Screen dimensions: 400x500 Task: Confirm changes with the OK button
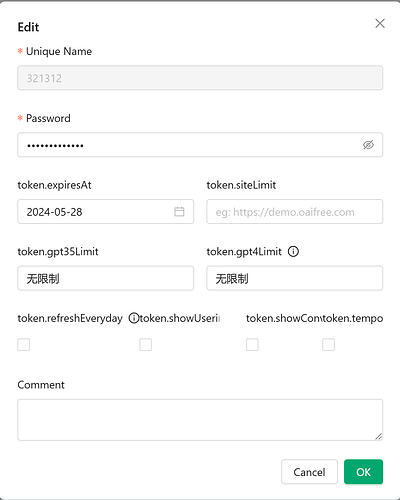tap(363, 472)
